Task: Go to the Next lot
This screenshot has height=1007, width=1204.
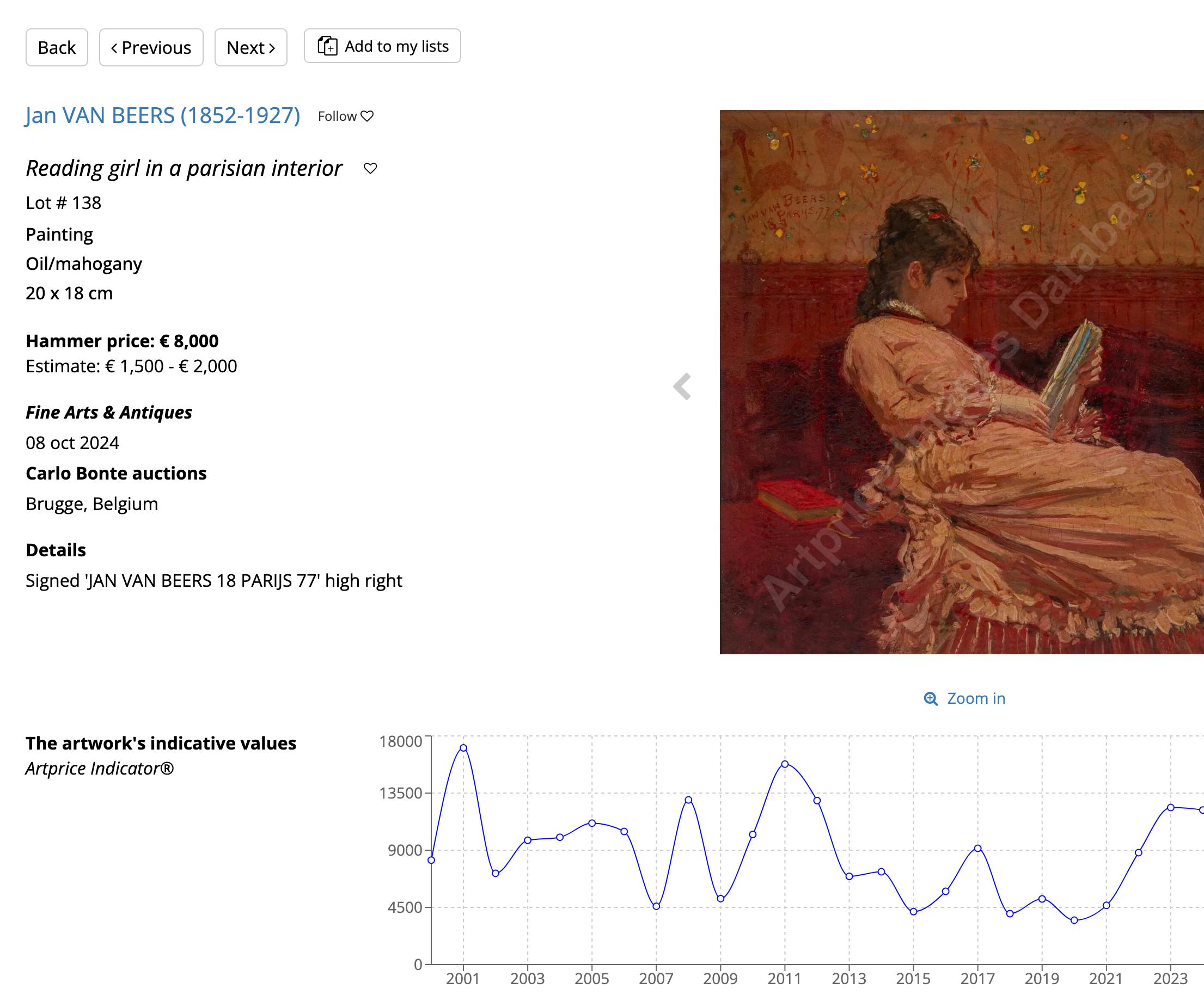Action: [250, 47]
